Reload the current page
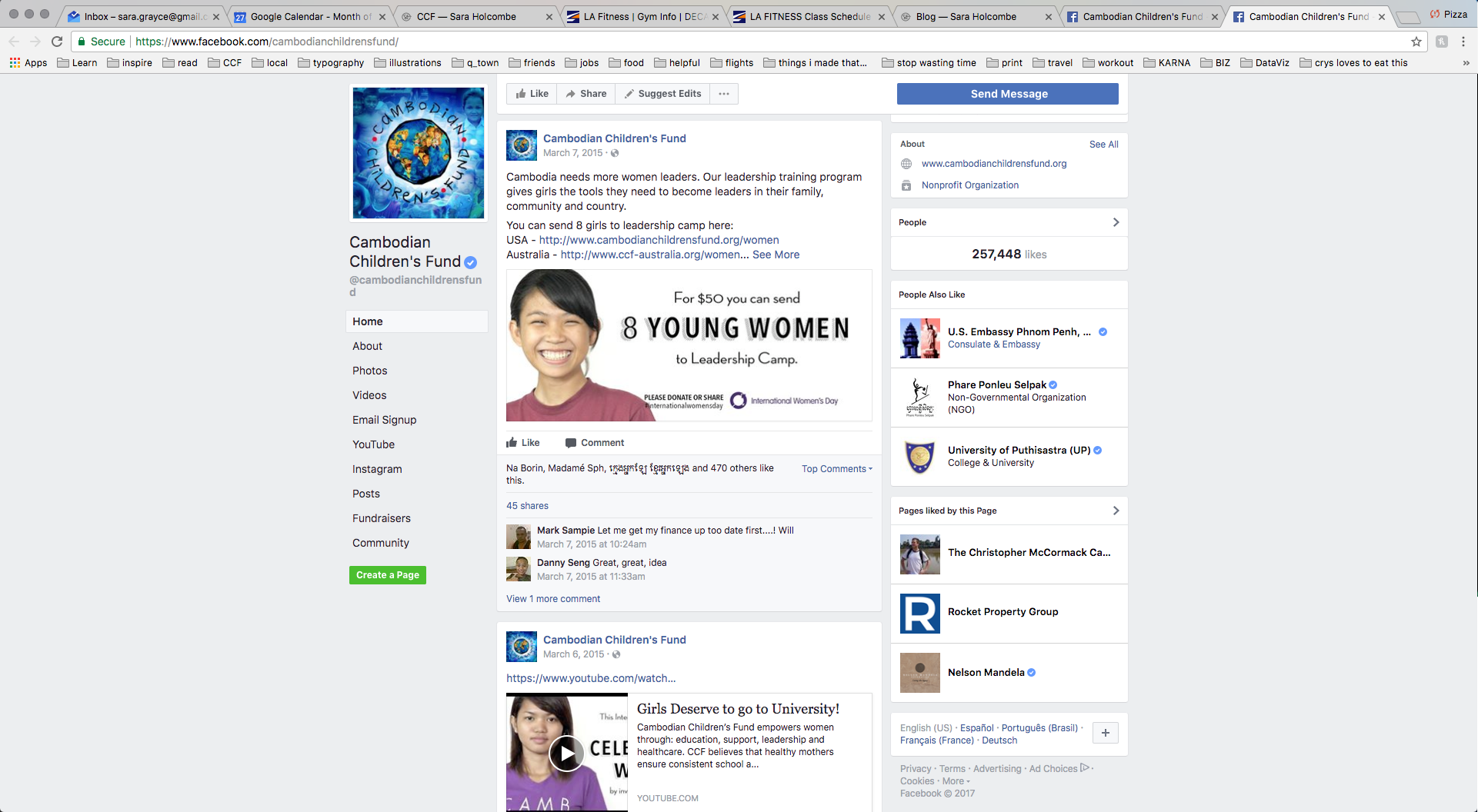 (57, 42)
